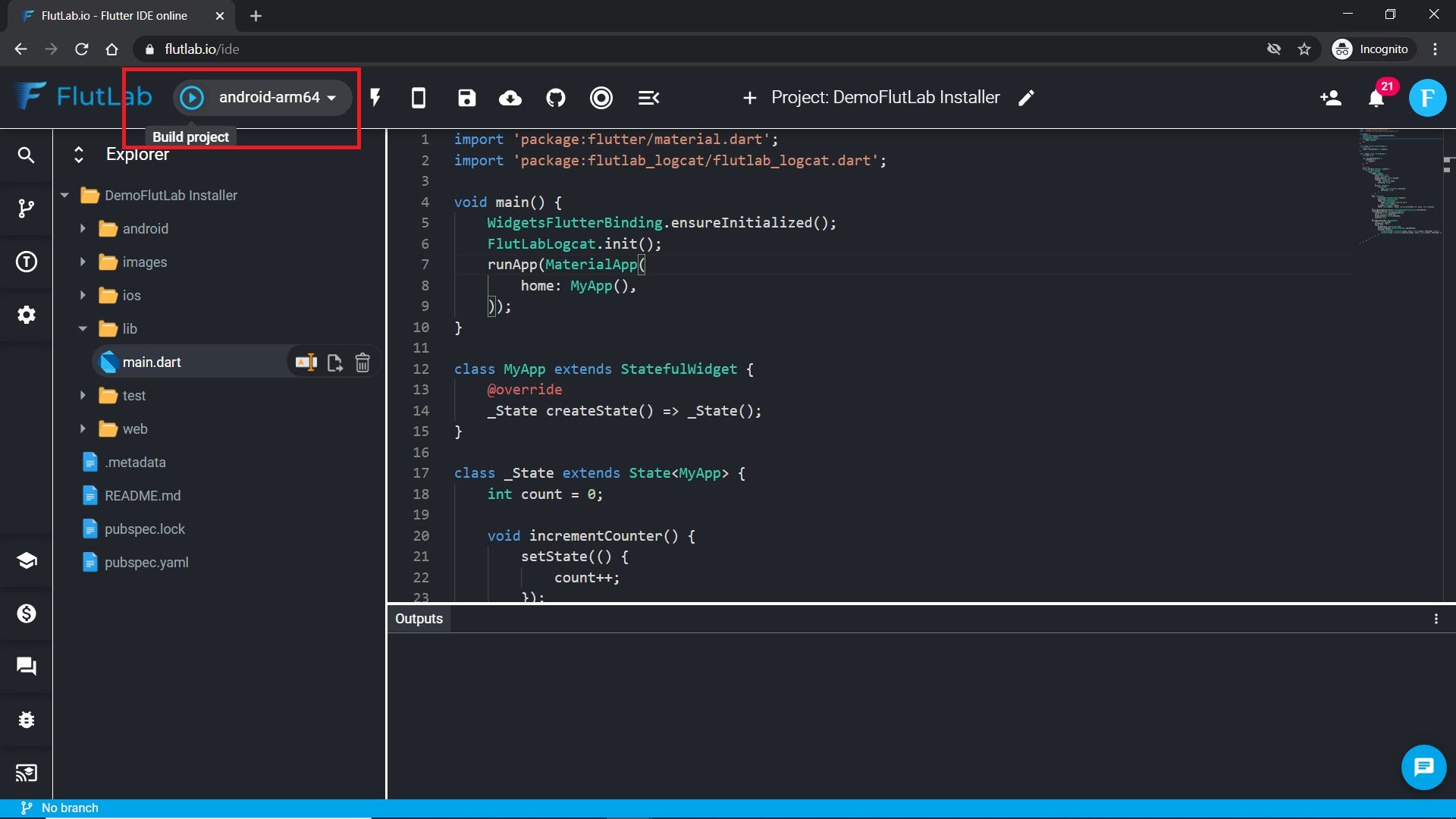
Task: Select the Outputs tab
Action: (x=419, y=619)
